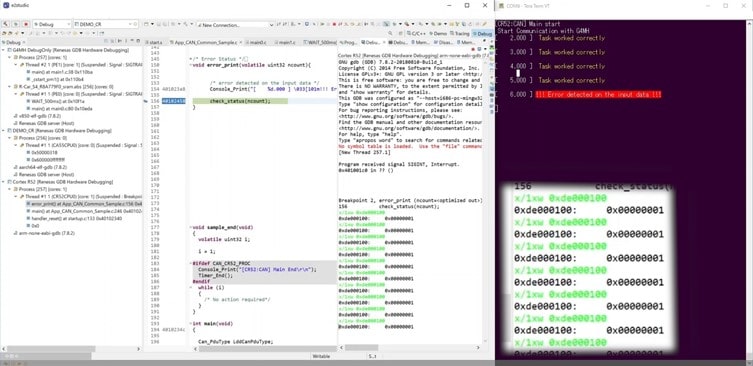Viewport: 753px width, 366px height.
Task: Select the arm-none-eabi-gdb (7.8.2) entry
Action: tap(45, 233)
